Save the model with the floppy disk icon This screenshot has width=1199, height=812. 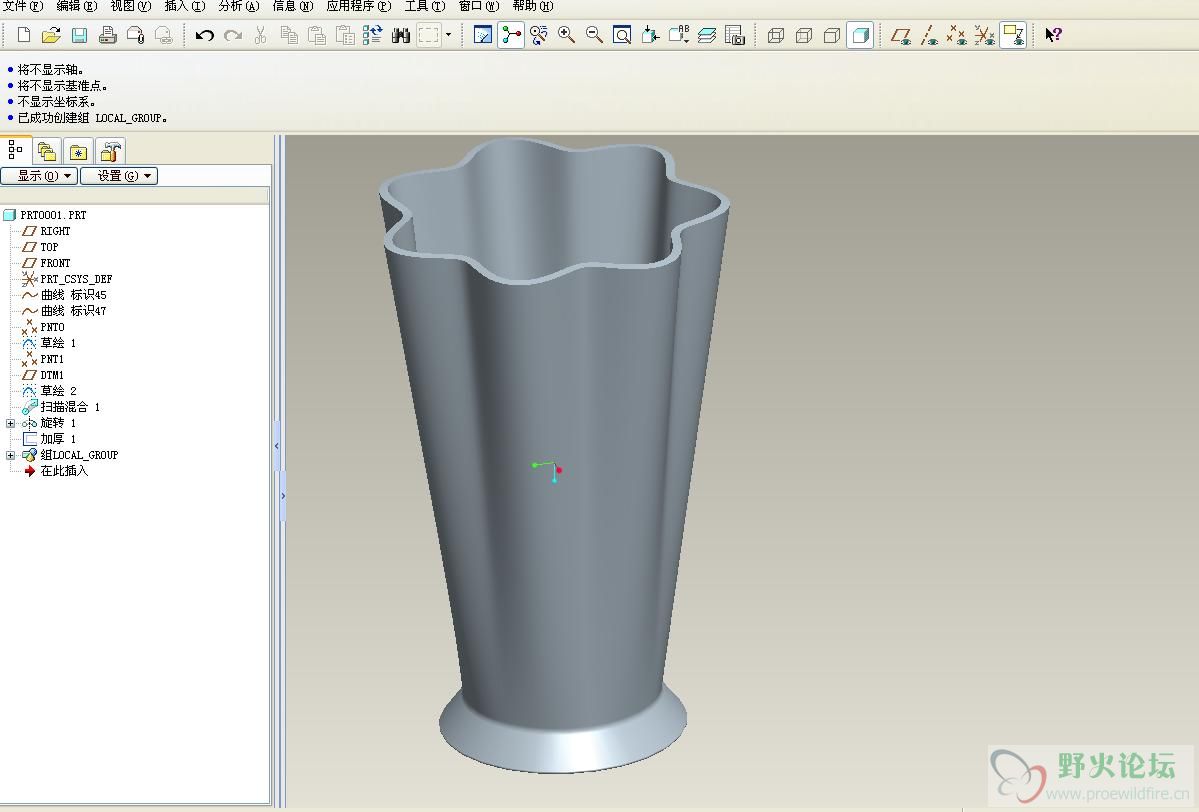pyautogui.click(x=79, y=34)
